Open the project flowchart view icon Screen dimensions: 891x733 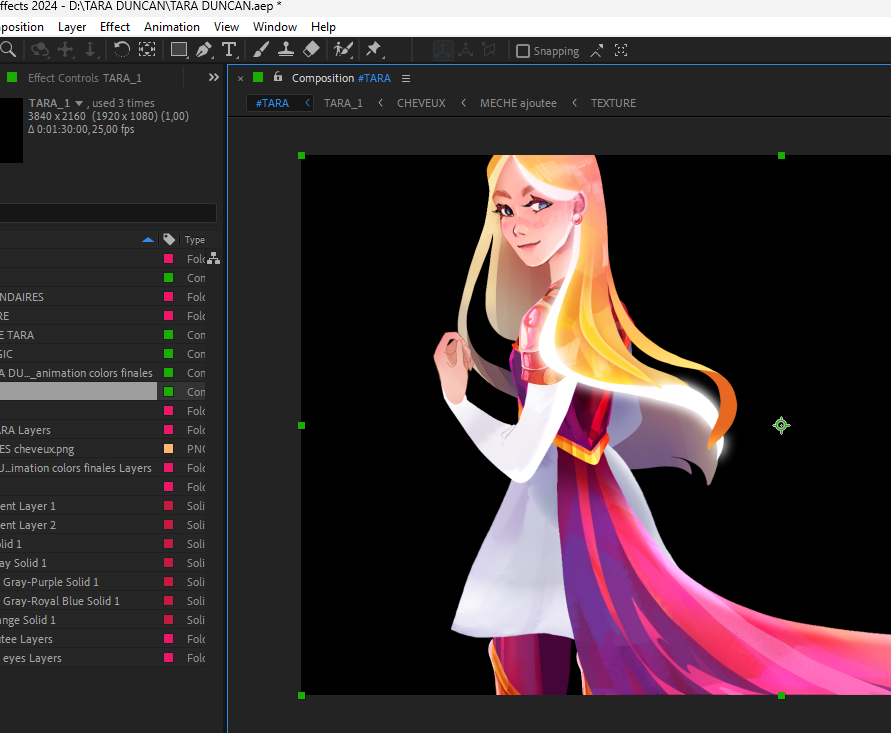pyautogui.click(x=214, y=259)
